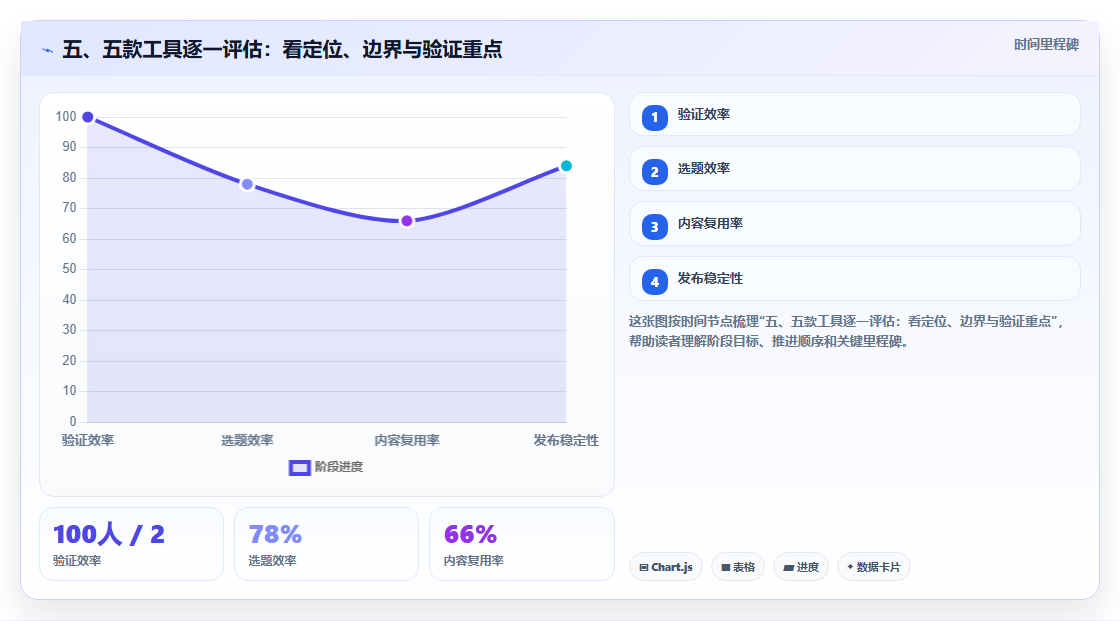This screenshot has width=1120, height=621.
Task: Click the number 4 badge for 发布稳定性
Action: coord(654,282)
